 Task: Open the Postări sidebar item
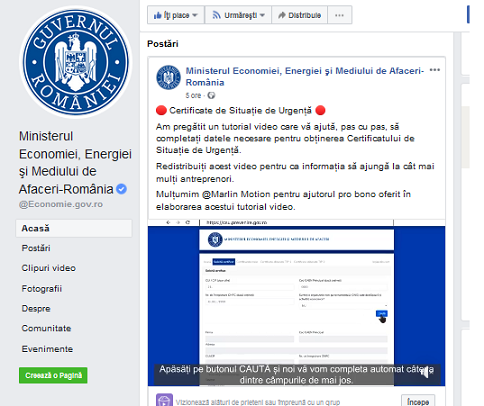pyautogui.click(x=36, y=248)
